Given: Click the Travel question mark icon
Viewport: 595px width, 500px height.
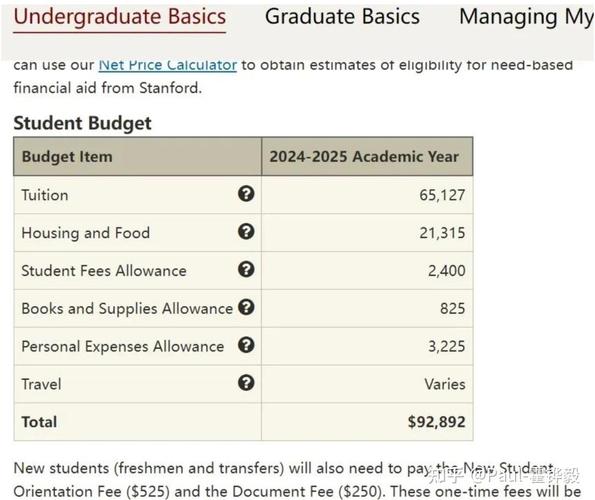Looking at the screenshot, I should pyautogui.click(x=246, y=383).
